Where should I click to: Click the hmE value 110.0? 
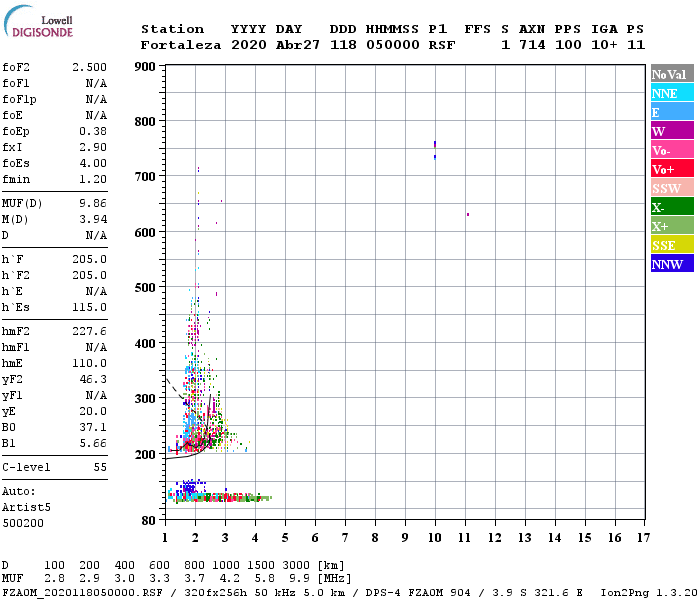coord(89,363)
